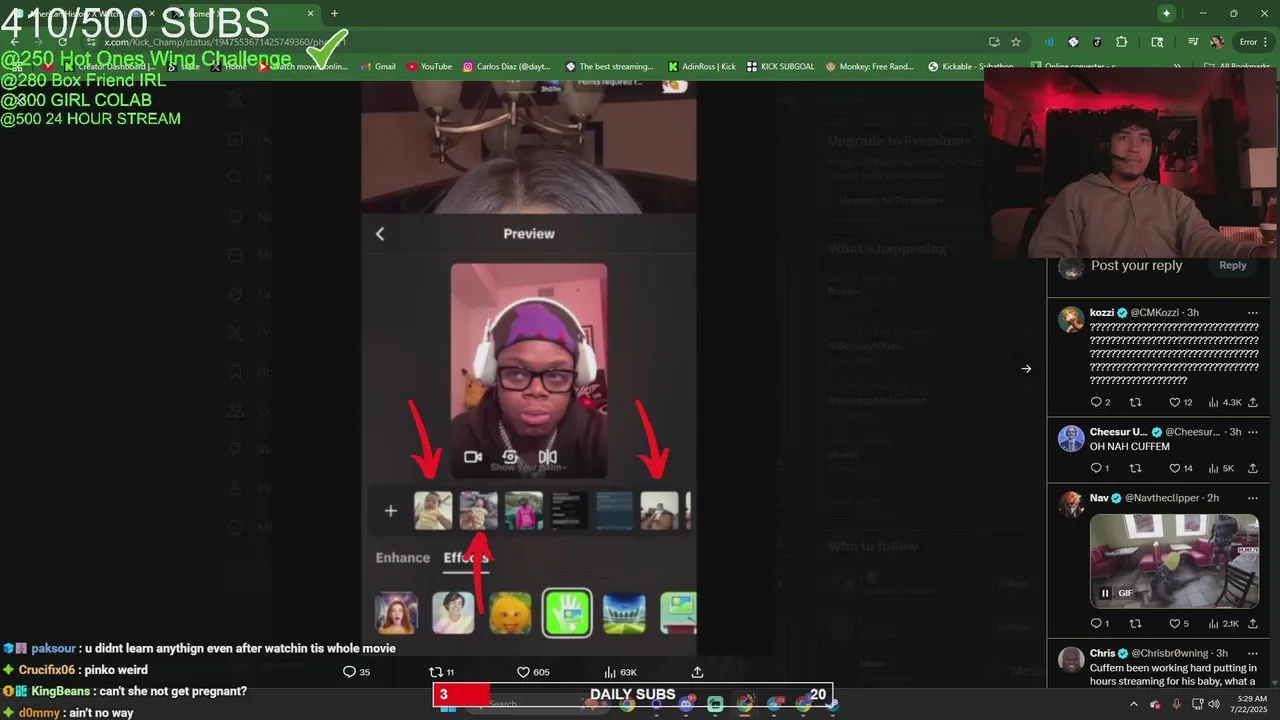Like Nav's reply with 5 likes

pyautogui.click(x=1178, y=623)
